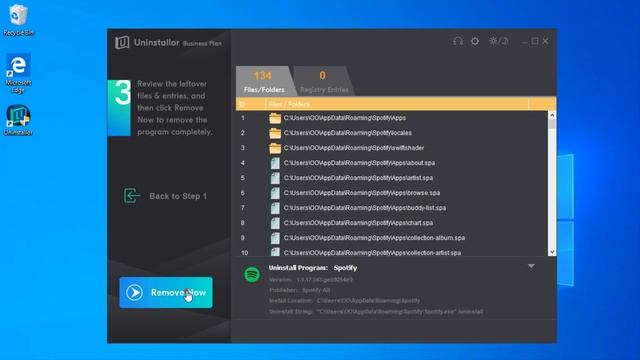
Task: Open the Files/Folders tab
Action: pyautogui.click(x=264, y=81)
